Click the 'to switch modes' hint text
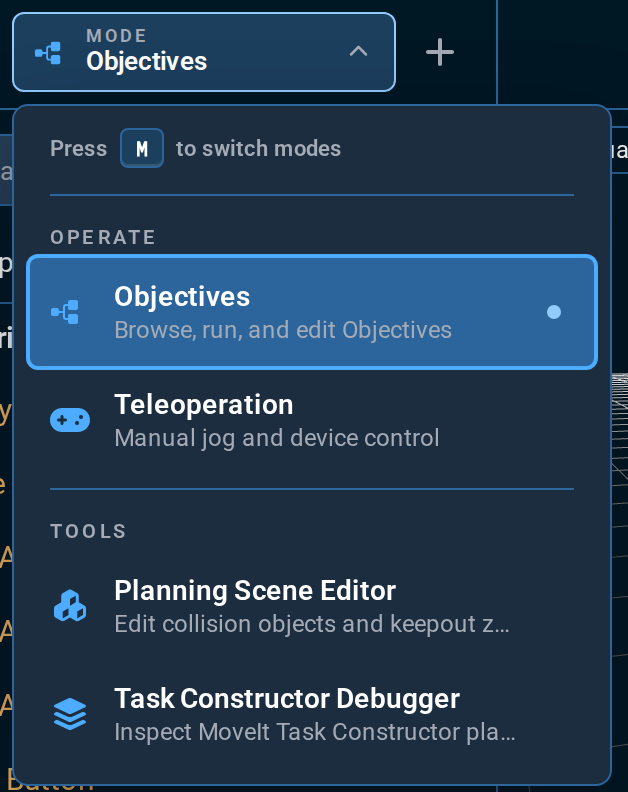Screen dimensions: 628x792 258,148
